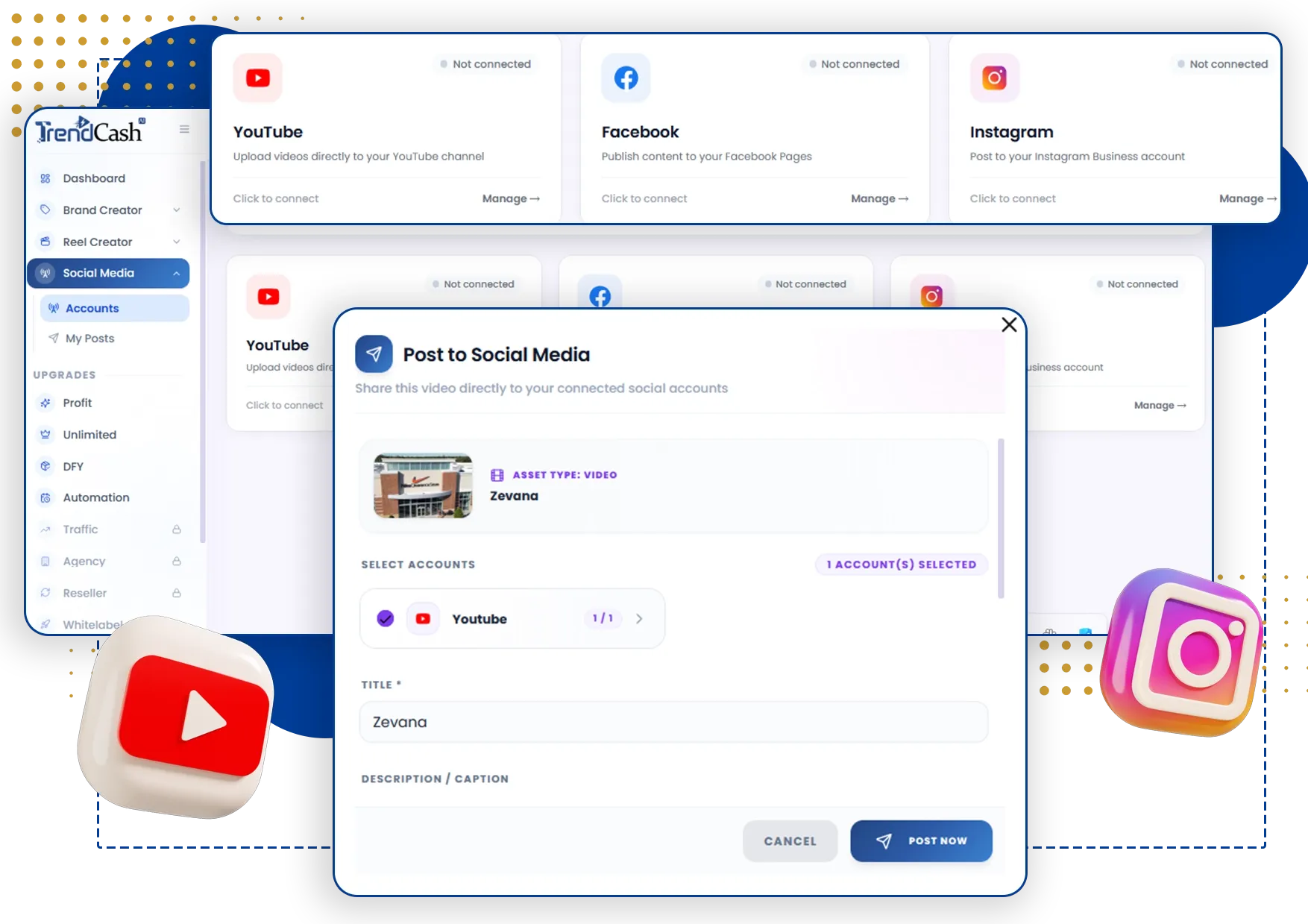Click 'Click to connect' on top YouTube card
Viewport: 1308px width, 924px height.
coord(276,198)
